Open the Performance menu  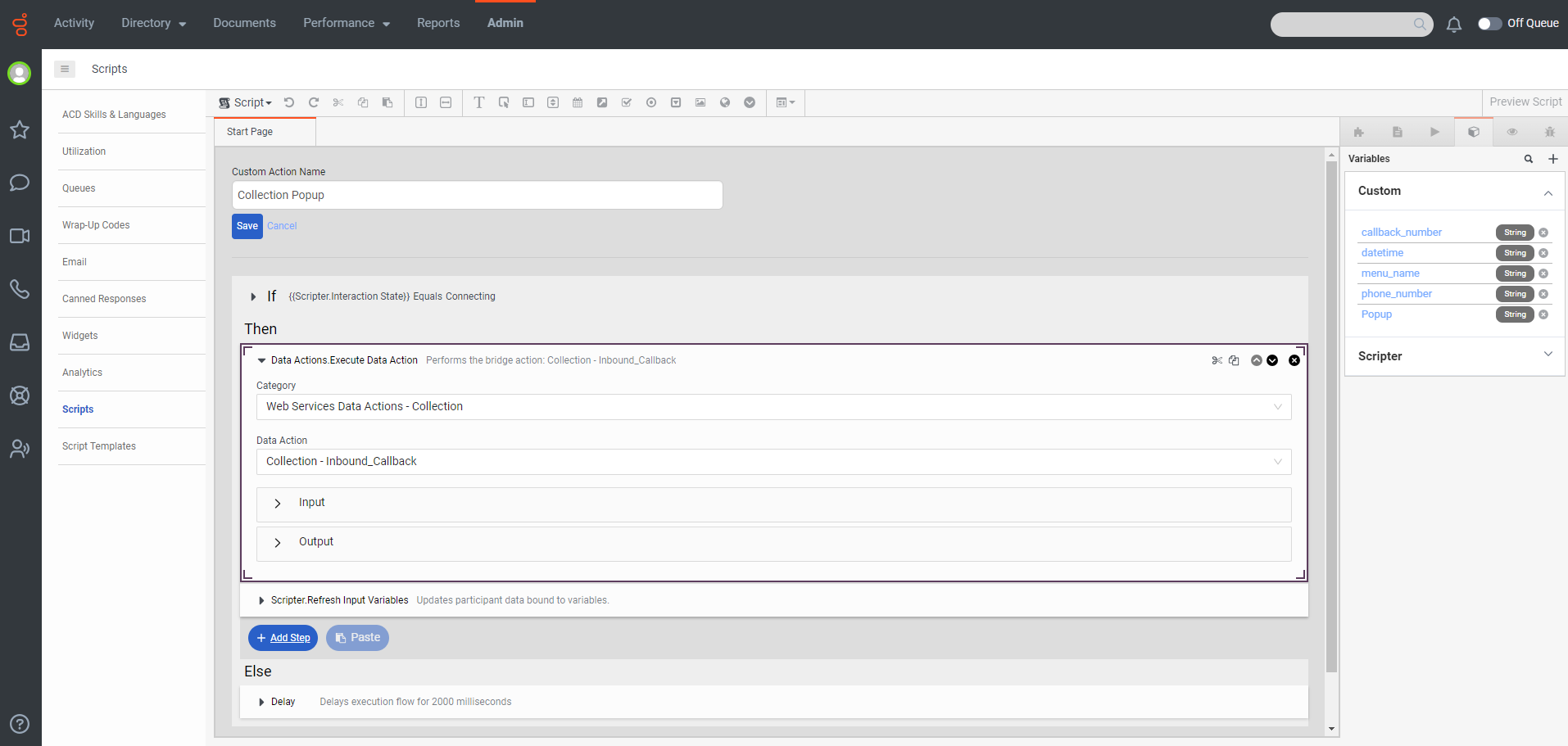pyautogui.click(x=347, y=23)
